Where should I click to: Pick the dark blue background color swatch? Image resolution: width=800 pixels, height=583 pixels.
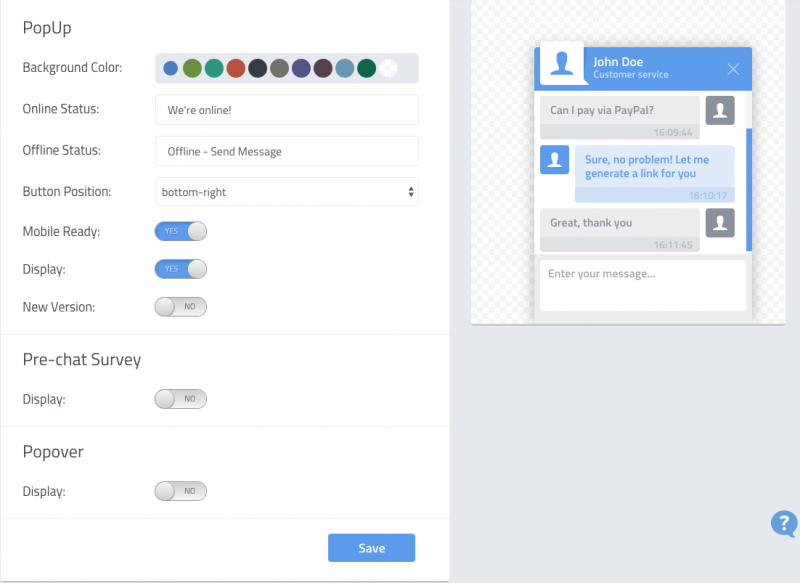click(x=168, y=68)
